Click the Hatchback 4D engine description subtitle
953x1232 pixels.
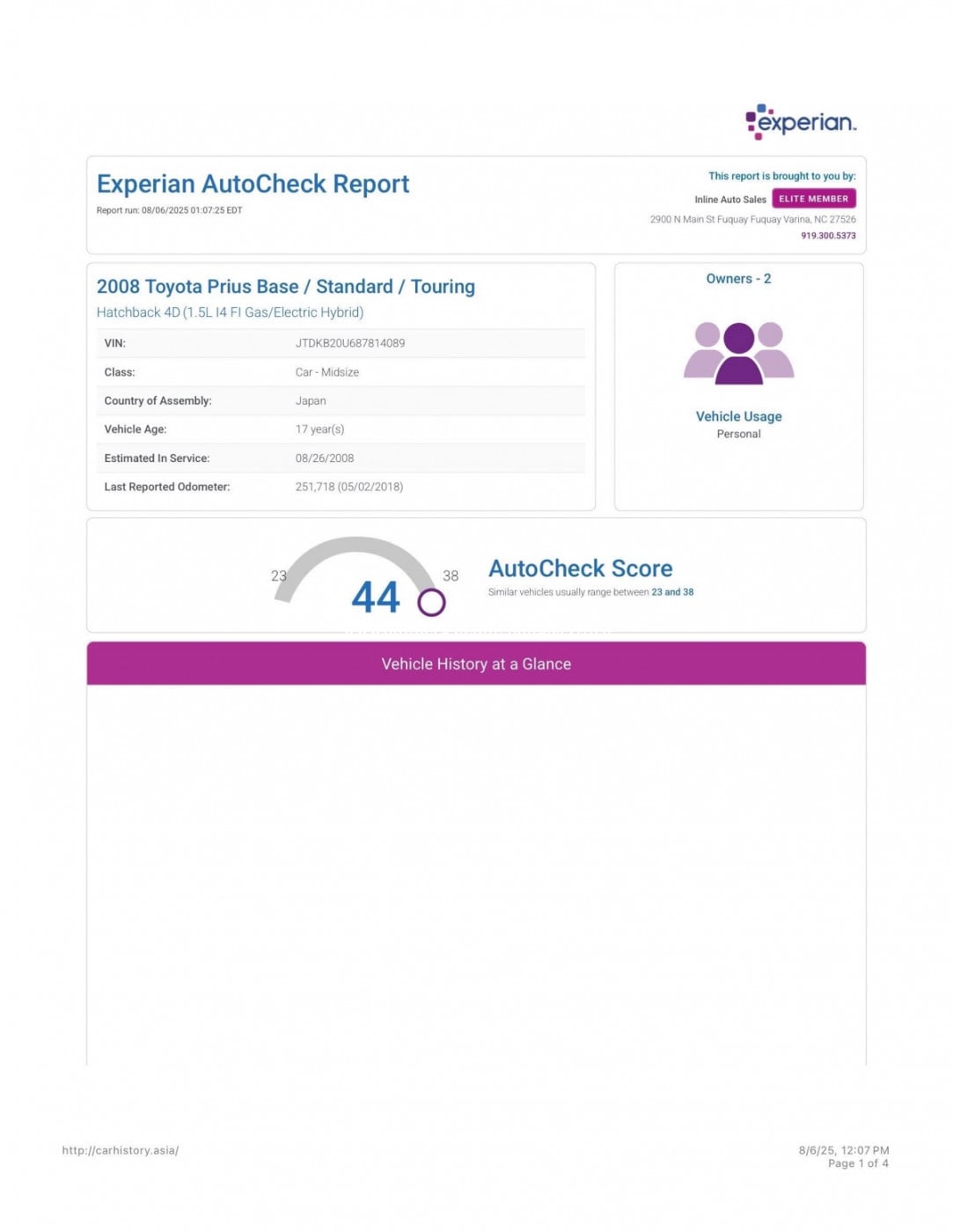pyautogui.click(x=230, y=312)
